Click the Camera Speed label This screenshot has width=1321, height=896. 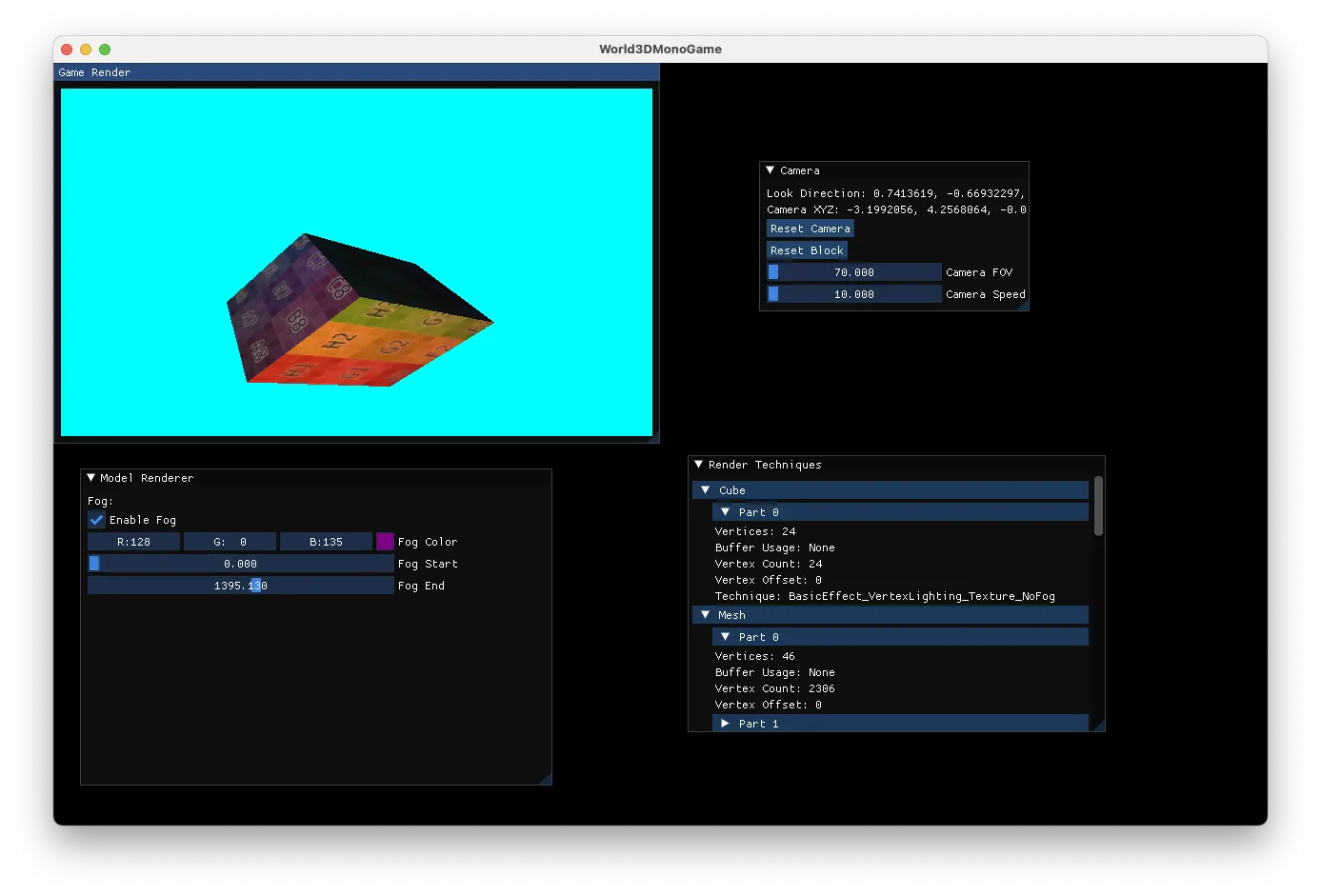pos(986,294)
